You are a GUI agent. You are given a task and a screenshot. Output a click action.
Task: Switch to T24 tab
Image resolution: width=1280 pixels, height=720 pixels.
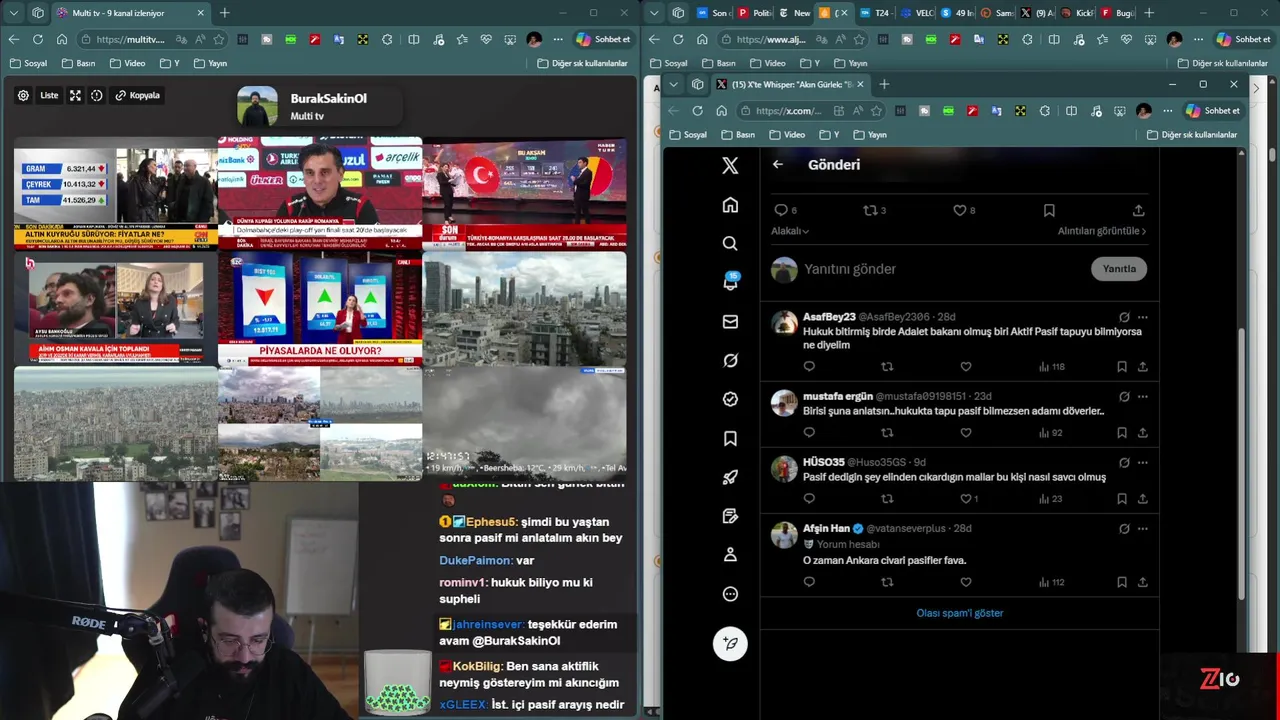click(x=874, y=13)
